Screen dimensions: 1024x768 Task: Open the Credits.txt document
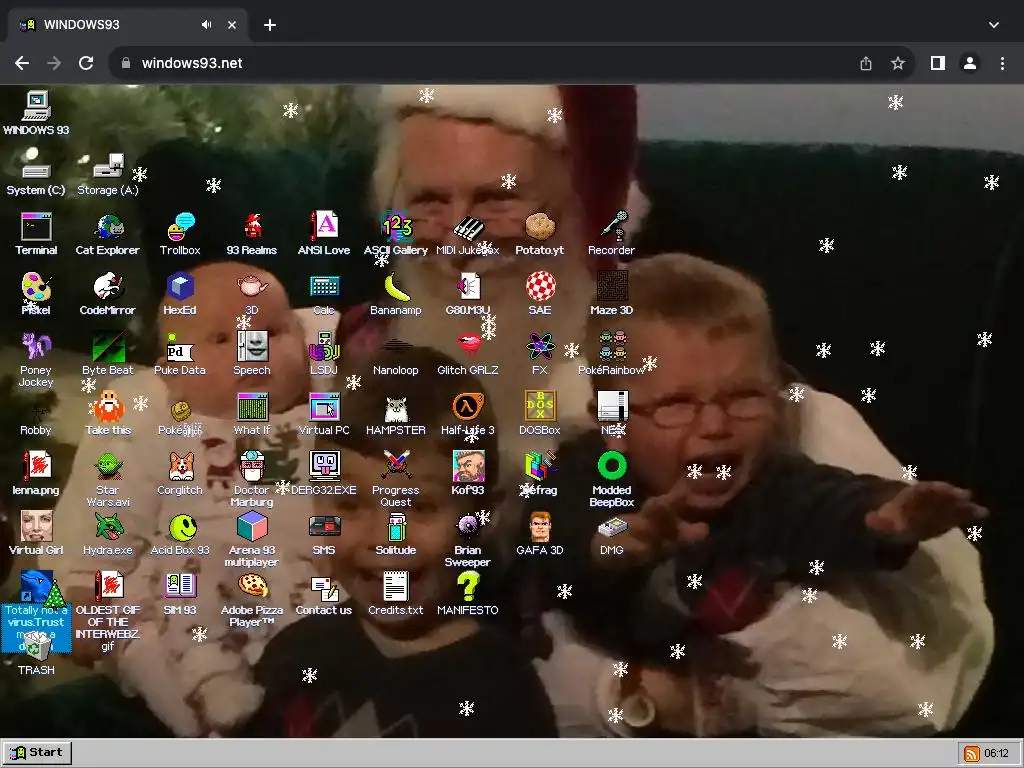pyautogui.click(x=396, y=594)
